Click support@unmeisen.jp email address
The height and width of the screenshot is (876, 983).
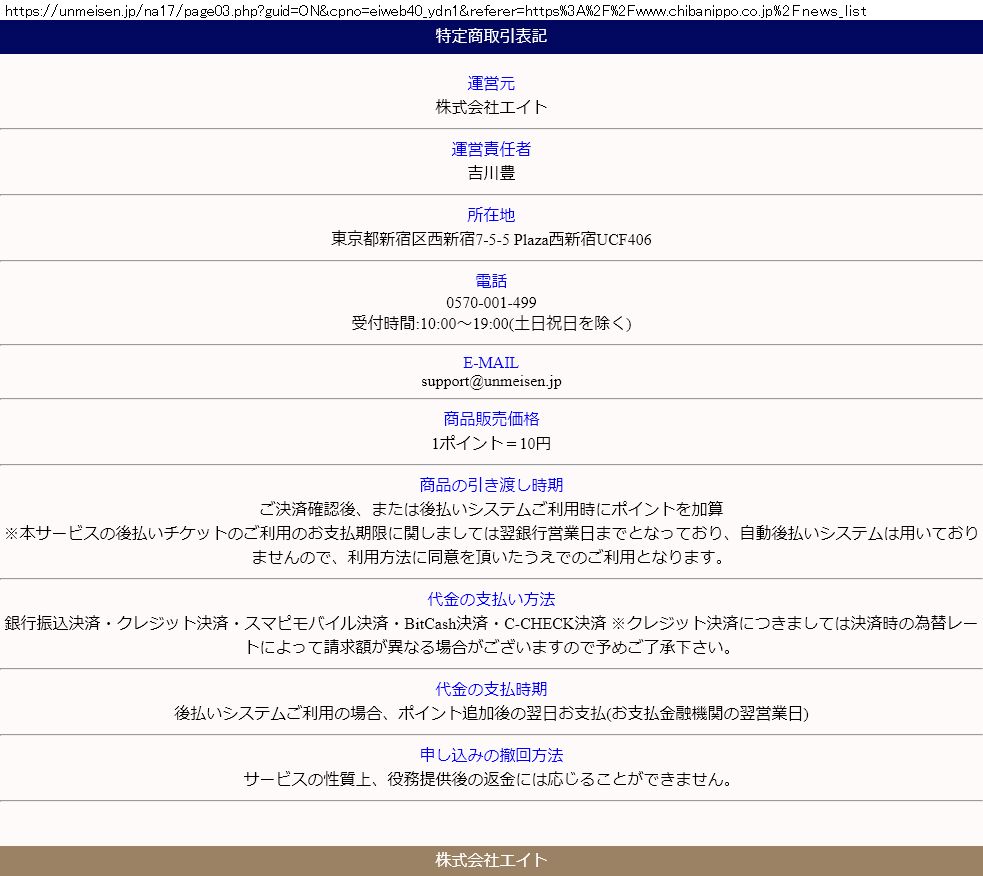[491, 381]
